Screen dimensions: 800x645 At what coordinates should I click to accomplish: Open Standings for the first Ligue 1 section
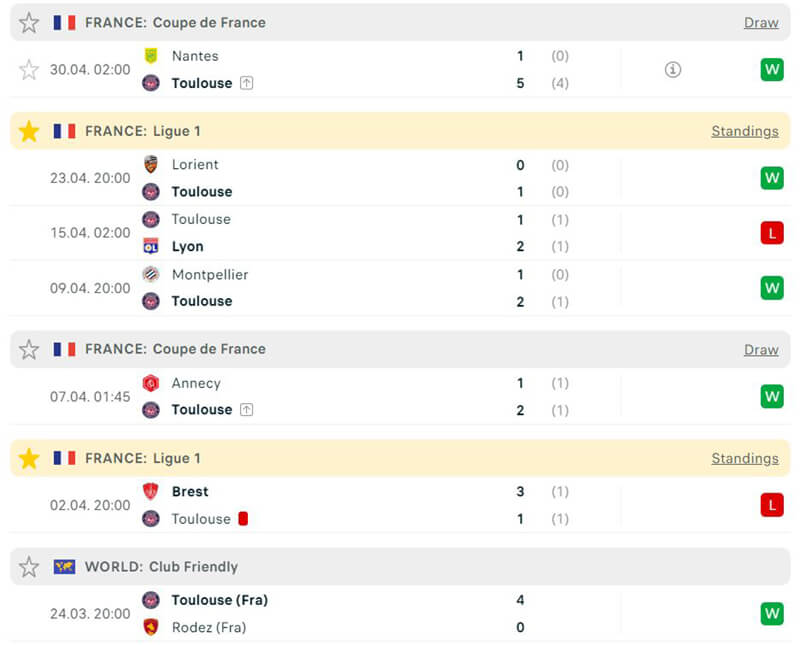point(744,131)
